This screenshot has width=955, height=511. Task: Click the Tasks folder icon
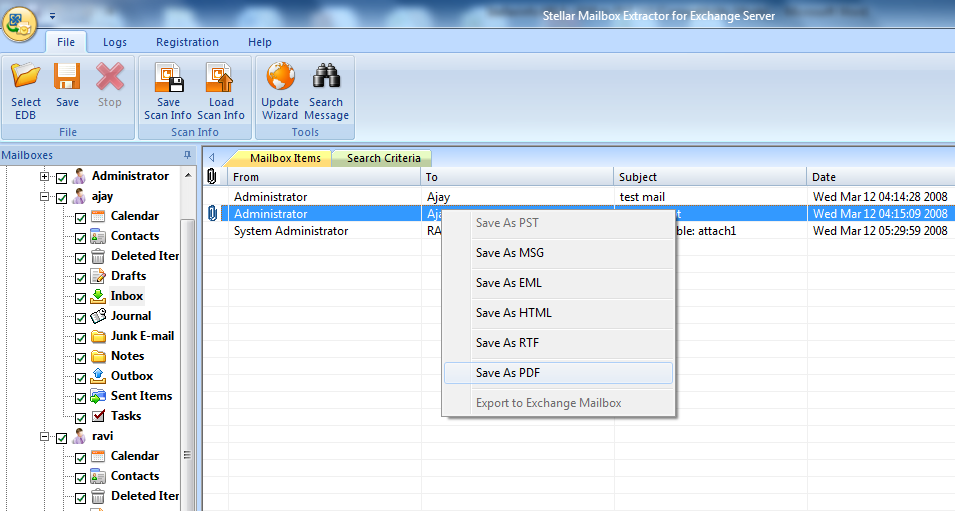(98, 416)
